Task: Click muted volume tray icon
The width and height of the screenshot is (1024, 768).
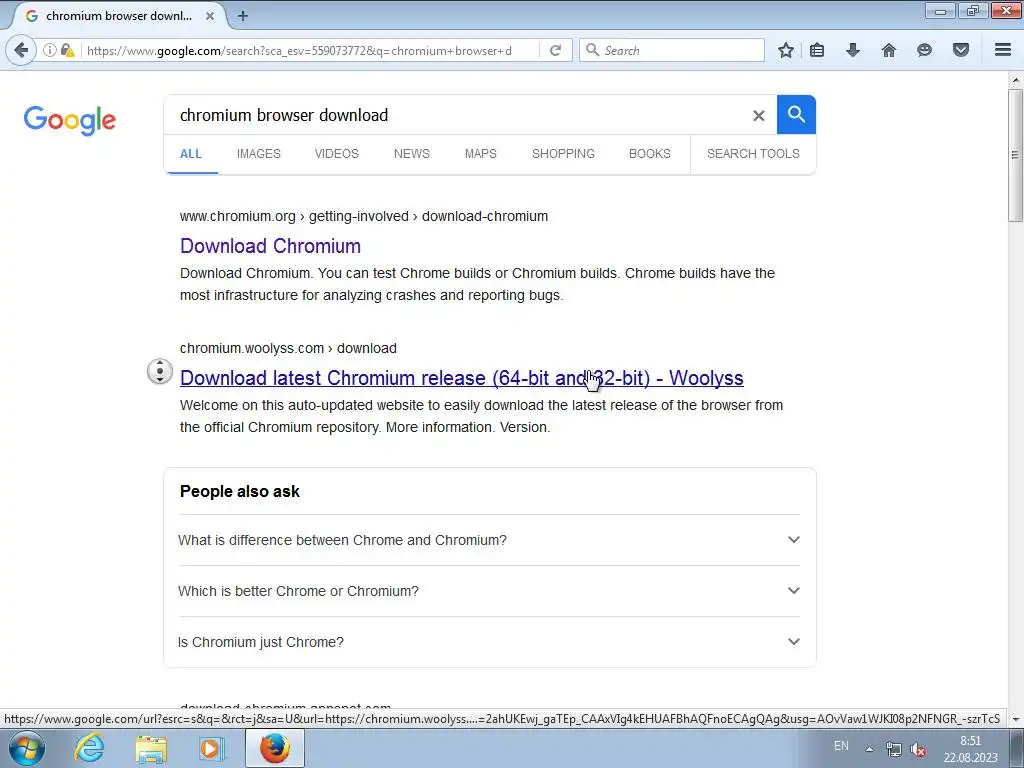Action: [x=918, y=749]
